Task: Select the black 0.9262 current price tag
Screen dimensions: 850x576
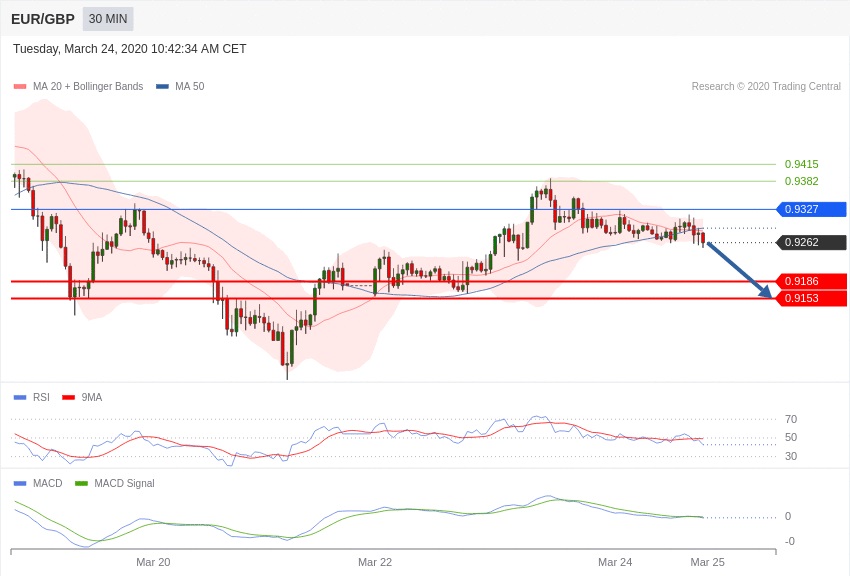Action: coord(811,242)
